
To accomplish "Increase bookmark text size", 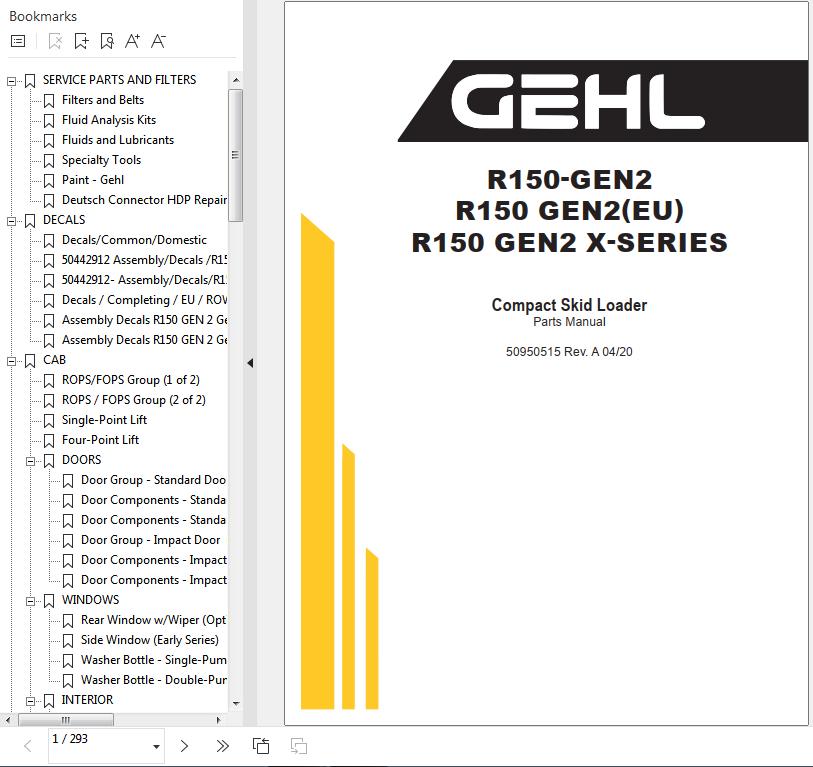I will point(133,41).
